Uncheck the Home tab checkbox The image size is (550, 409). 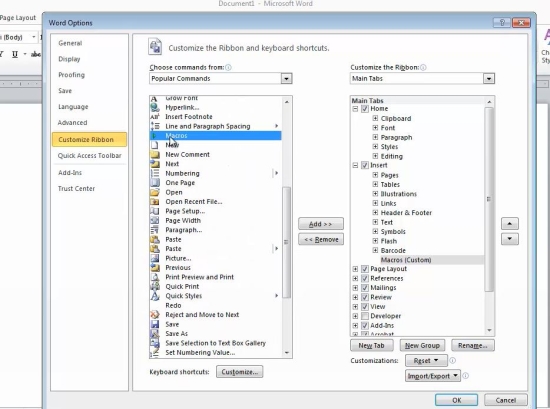[365, 109]
